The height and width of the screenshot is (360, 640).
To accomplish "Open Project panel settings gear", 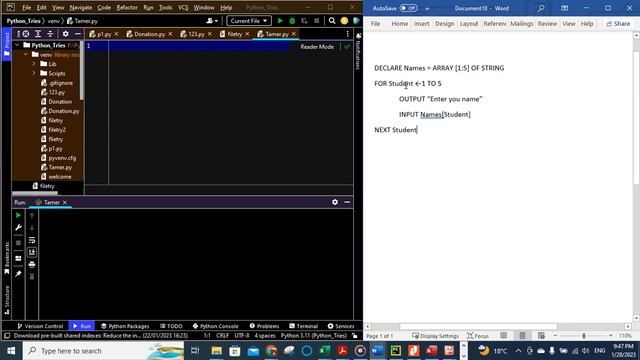I will click(65, 34).
